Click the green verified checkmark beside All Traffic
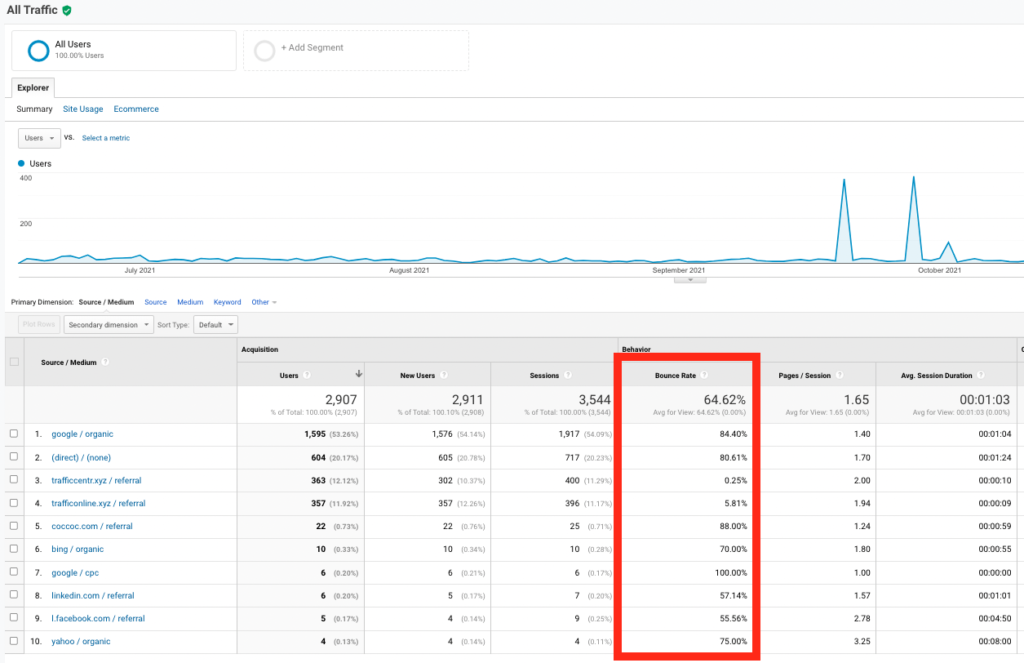Screen dimensions: 1024x663 pyautogui.click(x=66, y=8)
